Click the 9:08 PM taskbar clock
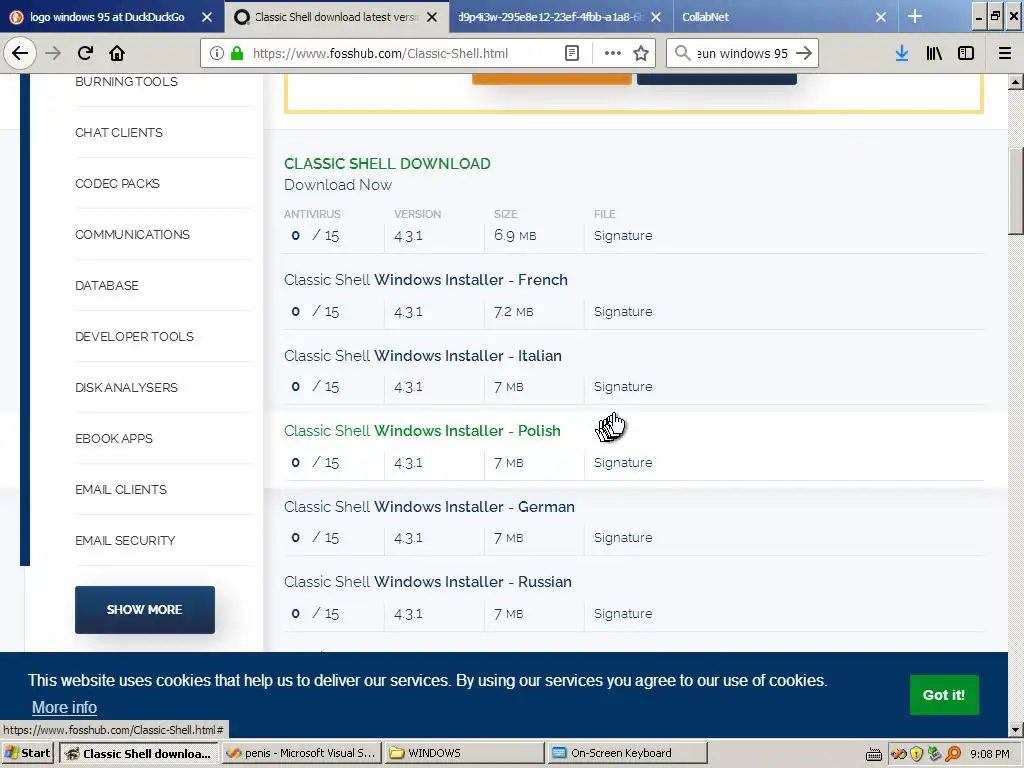 990,754
